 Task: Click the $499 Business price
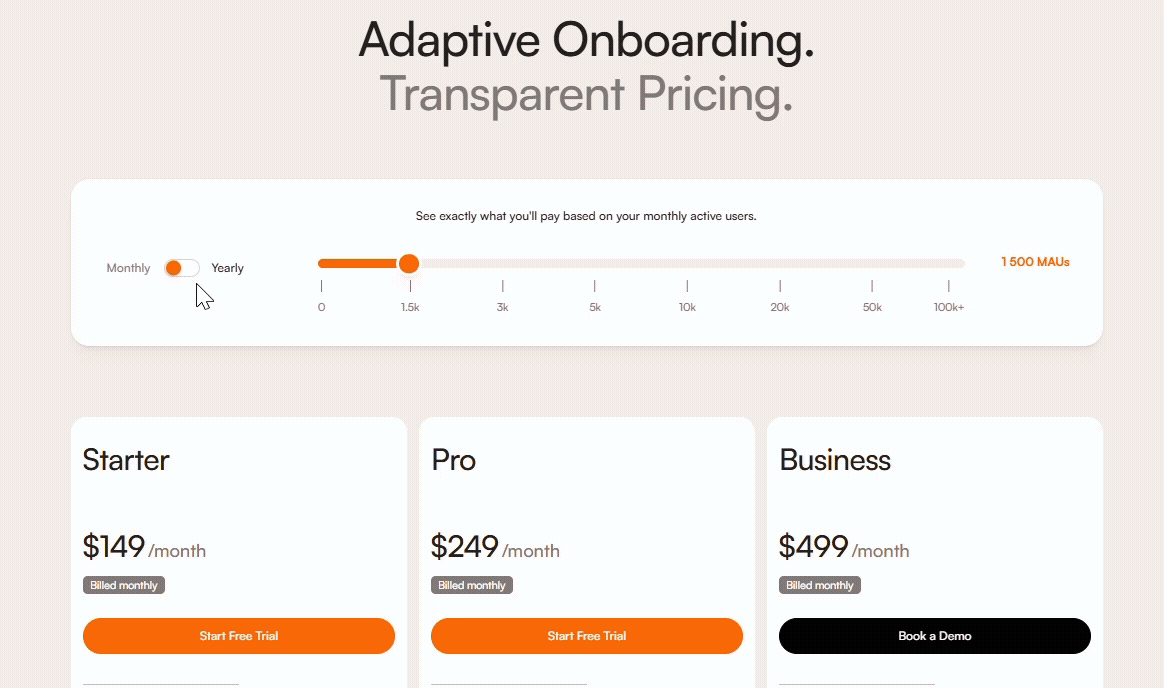tap(813, 547)
